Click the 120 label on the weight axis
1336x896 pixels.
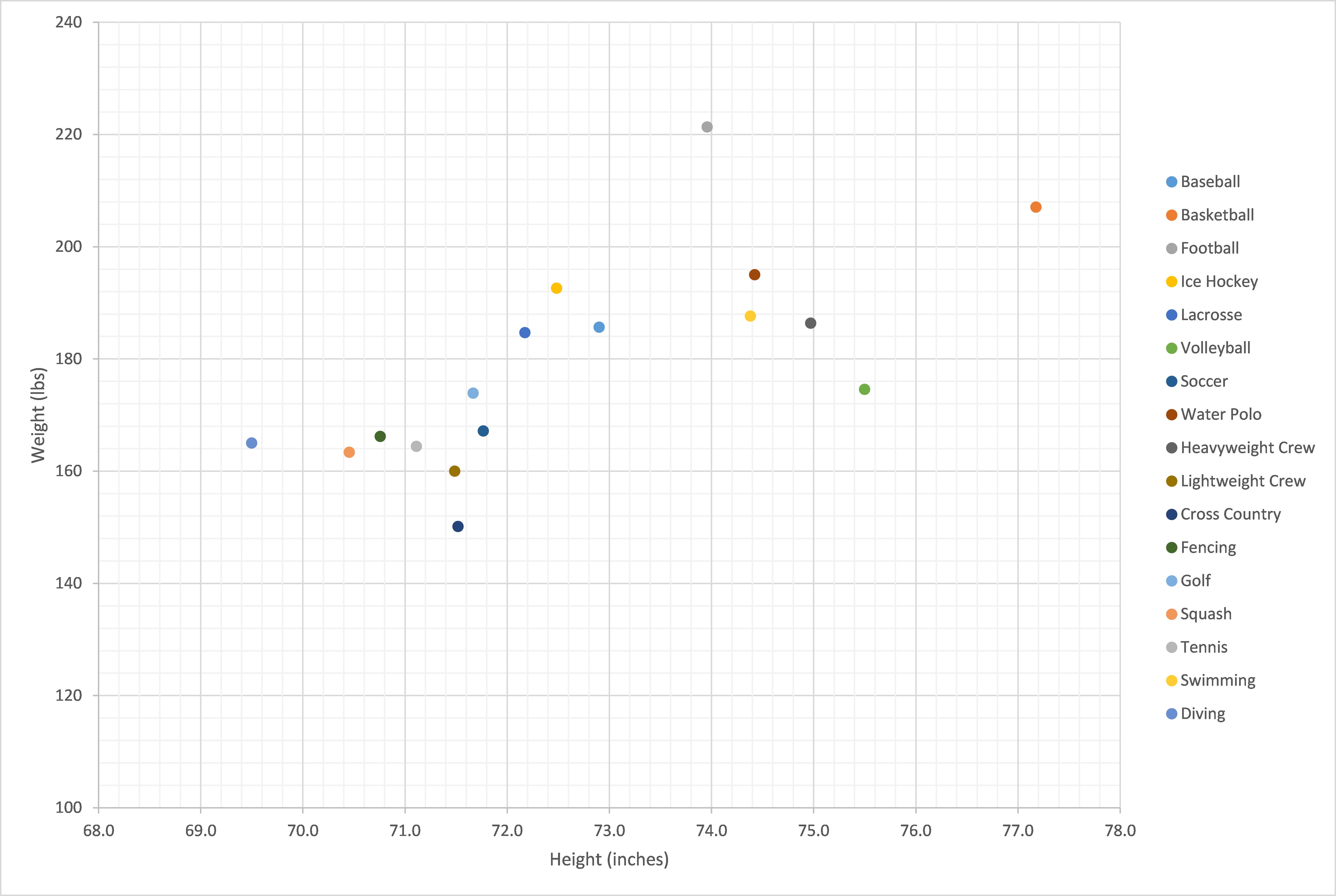click(x=69, y=696)
